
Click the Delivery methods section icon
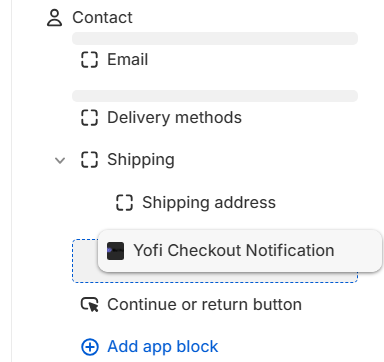pos(89,118)
